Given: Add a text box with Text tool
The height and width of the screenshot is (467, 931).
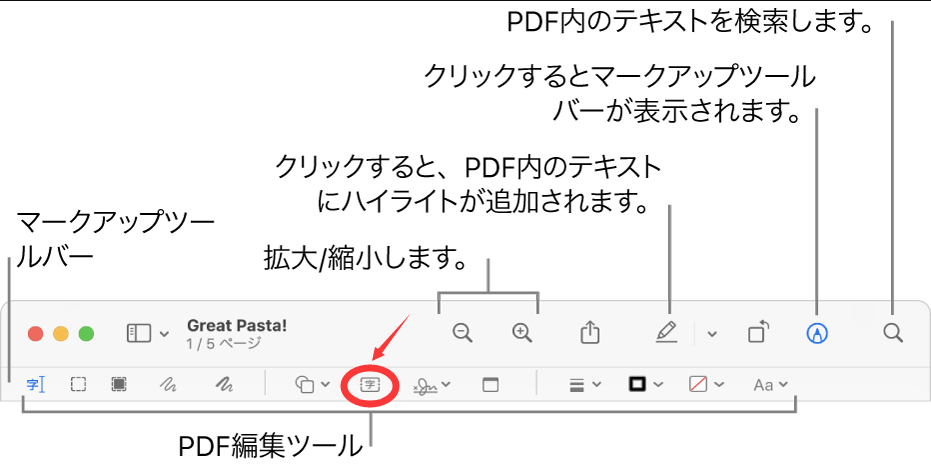Looking at the screenshot, I should point(370,385).
